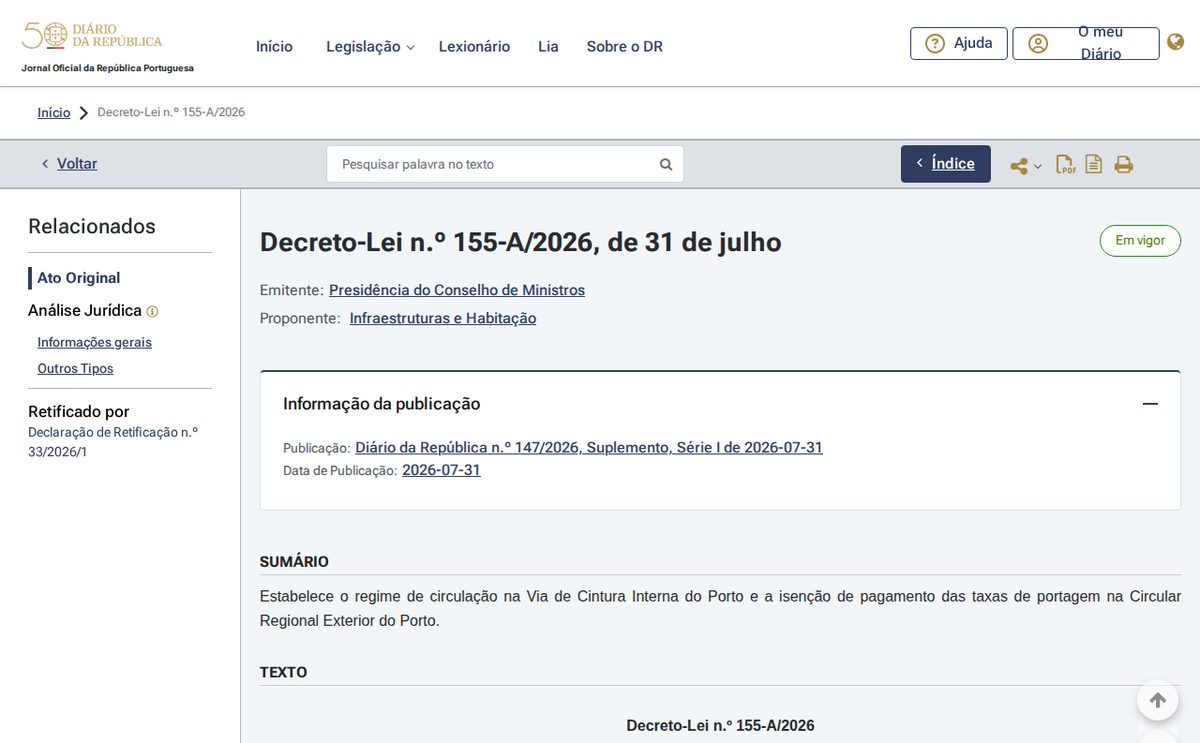Open the Lexionário menu item

point(474,47)
